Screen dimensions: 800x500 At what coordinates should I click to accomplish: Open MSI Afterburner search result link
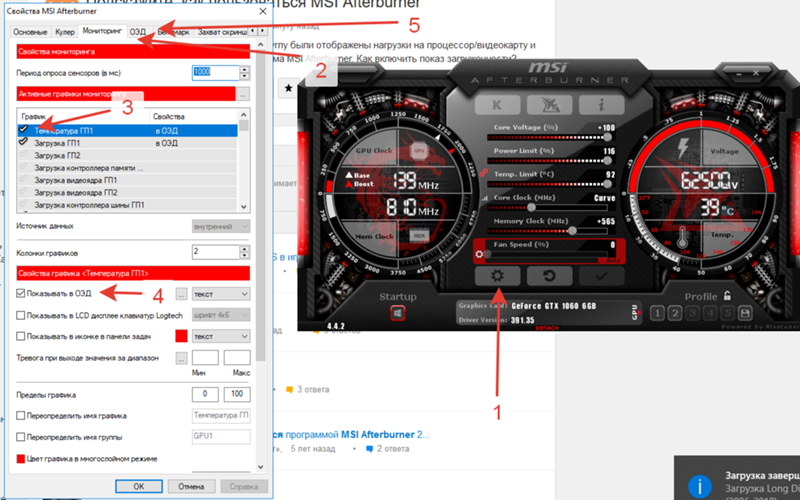point(351,435)
